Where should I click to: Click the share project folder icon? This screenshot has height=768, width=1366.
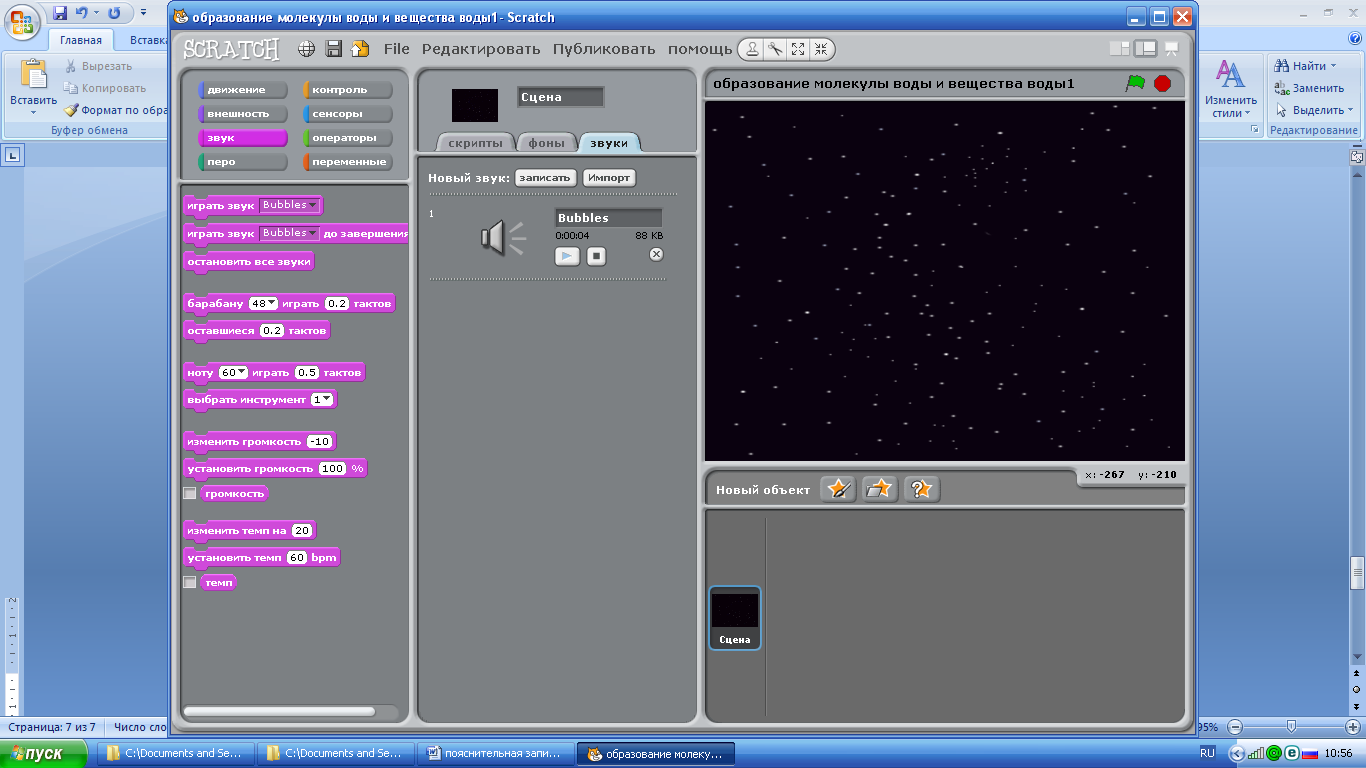pos(360,49)
